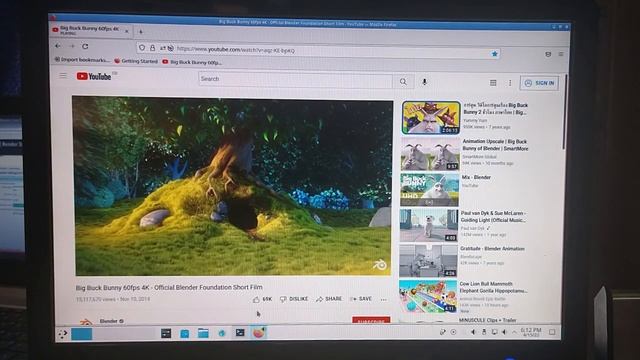Click the SAVE button
The width and height of the screenshot is (640, 360).
click(x=361, y=299)
